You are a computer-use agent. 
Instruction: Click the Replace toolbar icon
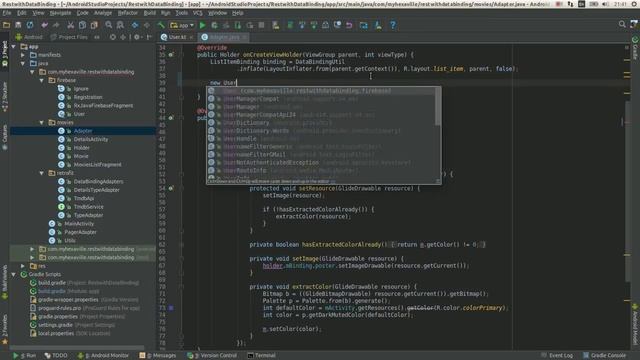120,25
